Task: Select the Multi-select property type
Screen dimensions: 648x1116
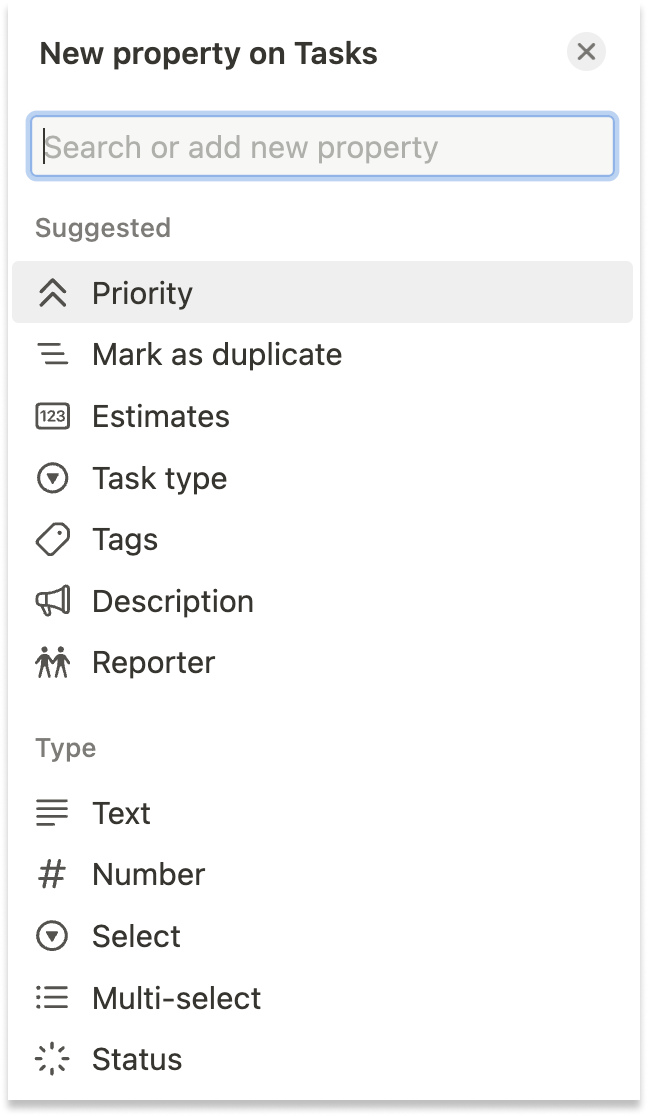Action: coord(176,998)
